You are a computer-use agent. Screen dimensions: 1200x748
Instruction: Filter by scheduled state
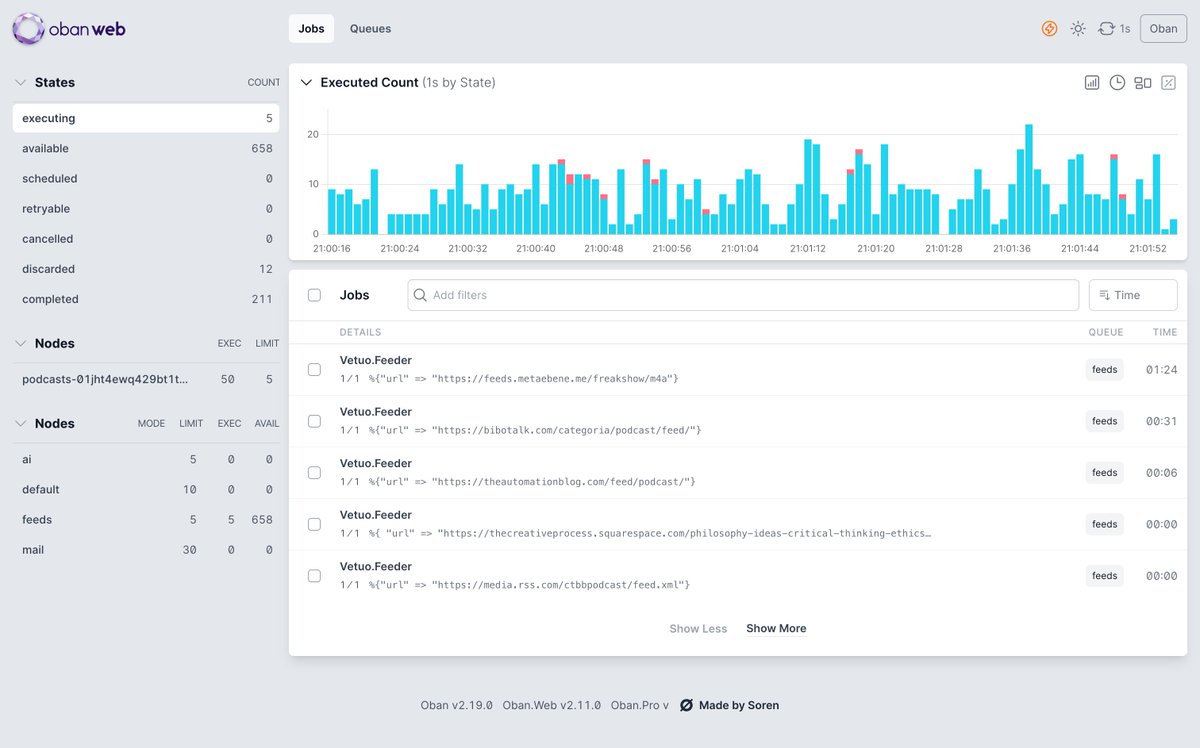point(146,178)
